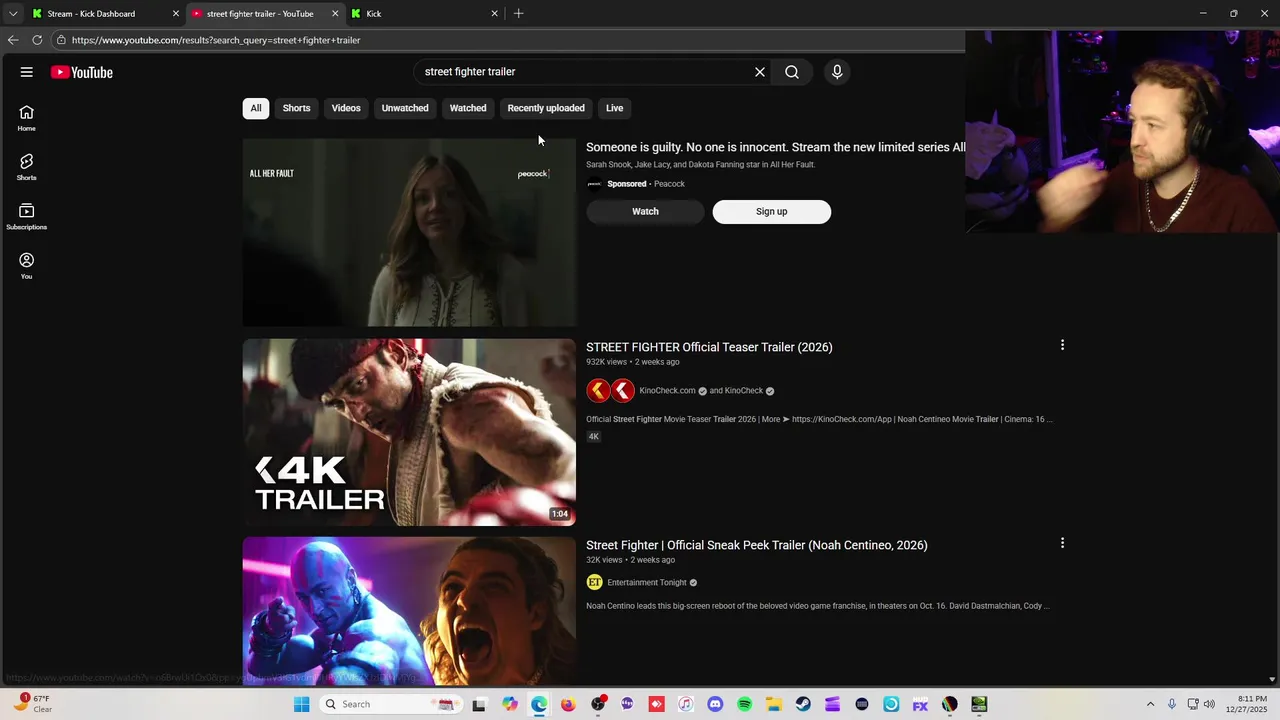The image size is (1280, 720).
Task: Select the All filter chip
Action: (x=256, y=108)
